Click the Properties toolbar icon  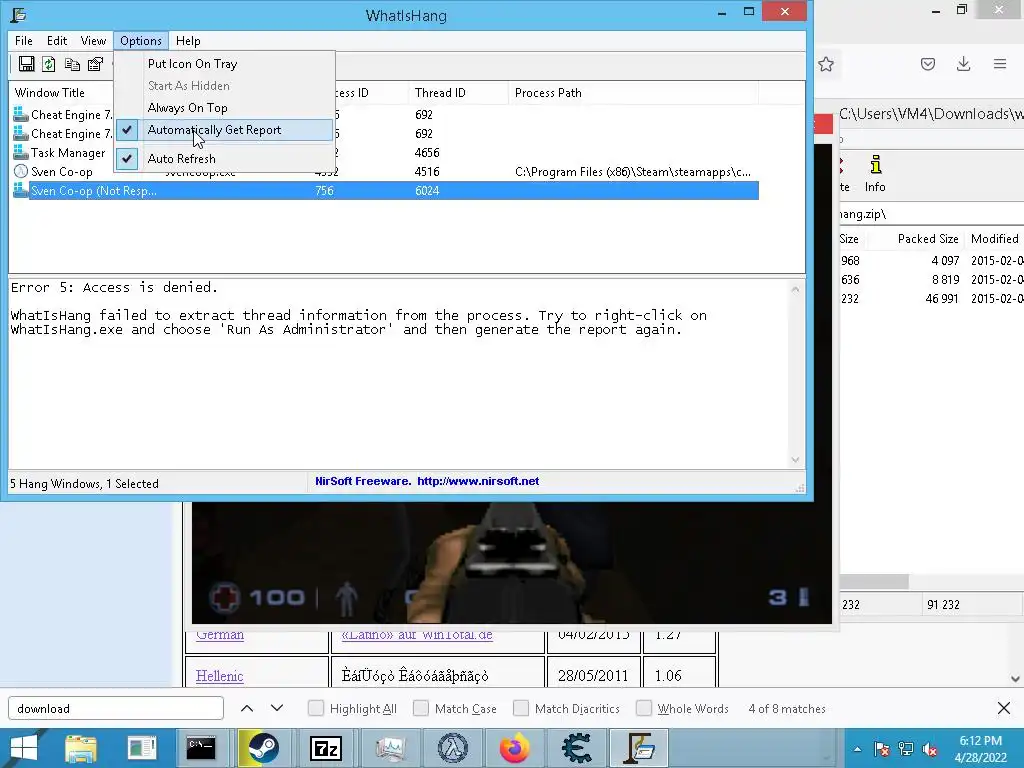pos(95,64)
